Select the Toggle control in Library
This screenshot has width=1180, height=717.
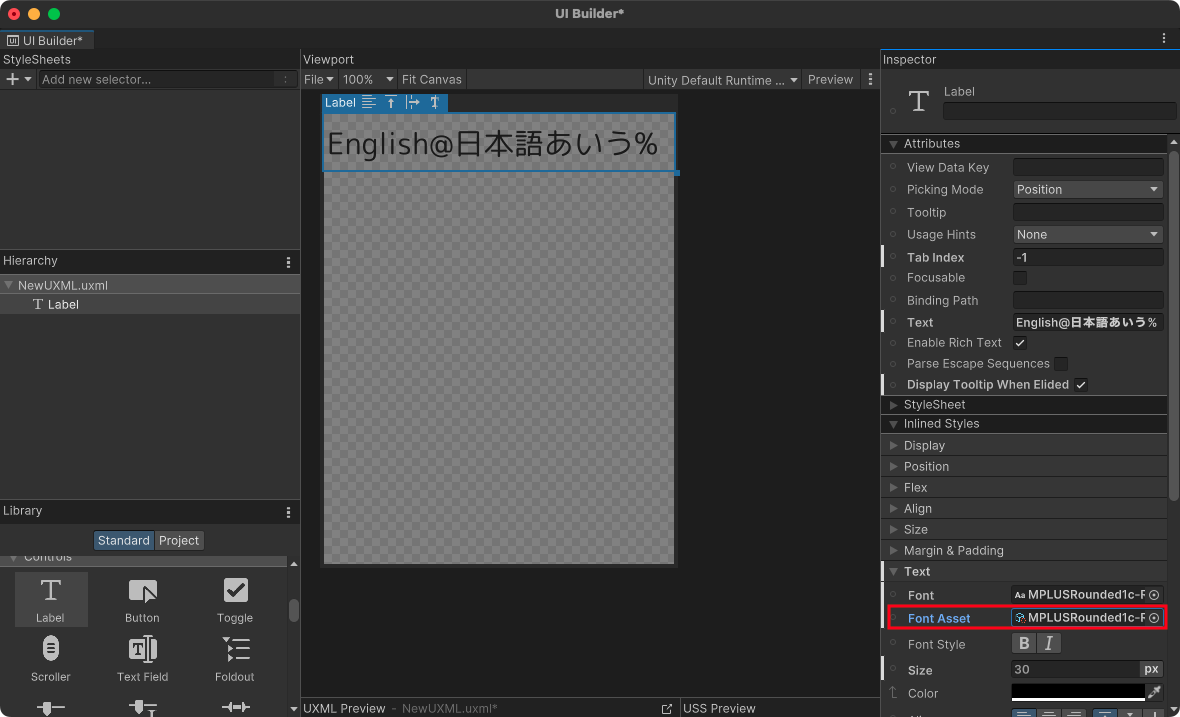[x=235, y=600]
